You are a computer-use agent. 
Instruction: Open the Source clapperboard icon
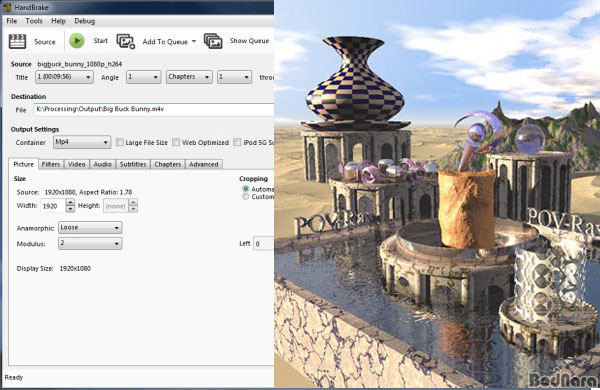tap(17, 41)
